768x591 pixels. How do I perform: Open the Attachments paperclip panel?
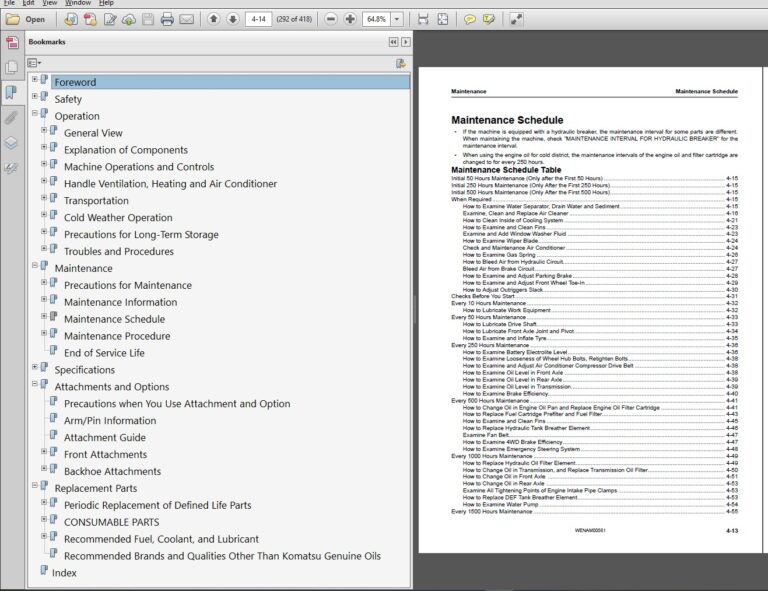pos(11,118)
